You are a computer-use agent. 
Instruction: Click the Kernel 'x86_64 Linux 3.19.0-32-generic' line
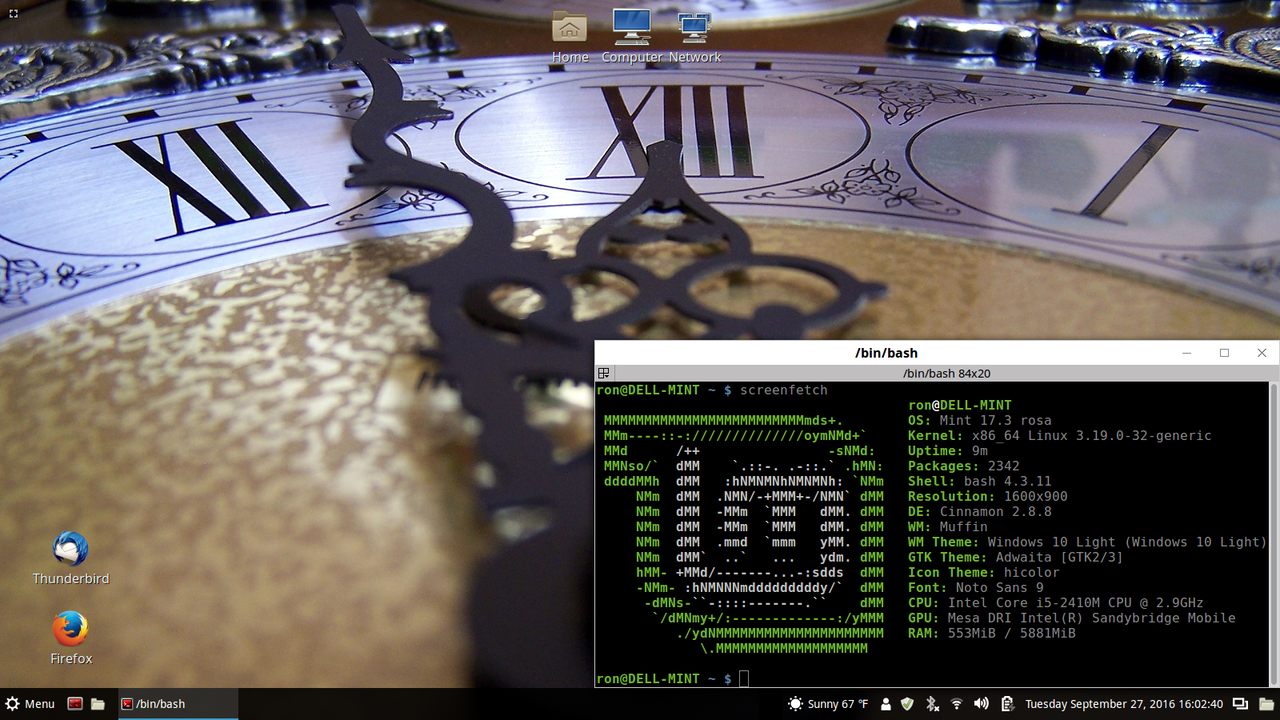click(x=1060, y=436)
